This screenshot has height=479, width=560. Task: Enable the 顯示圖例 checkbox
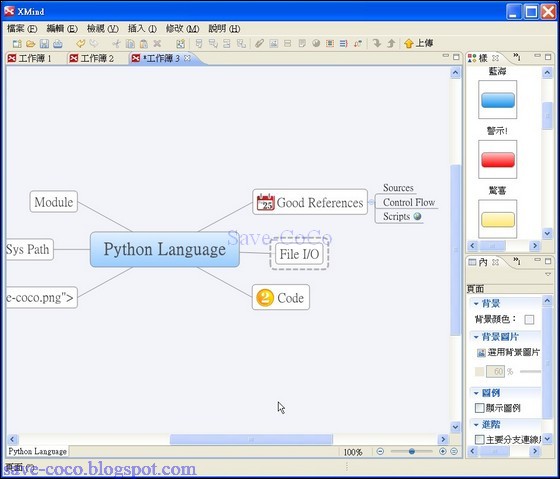click(479, 408)
